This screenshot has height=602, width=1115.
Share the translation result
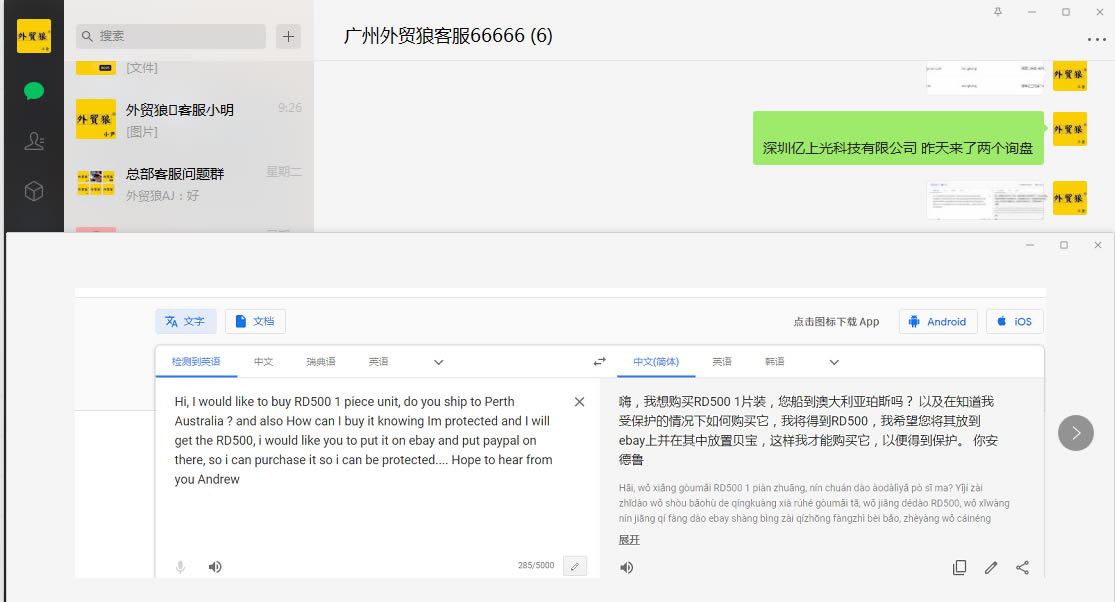coord(1022,567)
